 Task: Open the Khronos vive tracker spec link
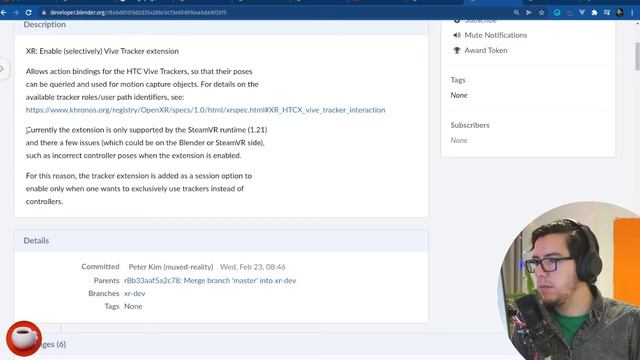coord(205,110)
